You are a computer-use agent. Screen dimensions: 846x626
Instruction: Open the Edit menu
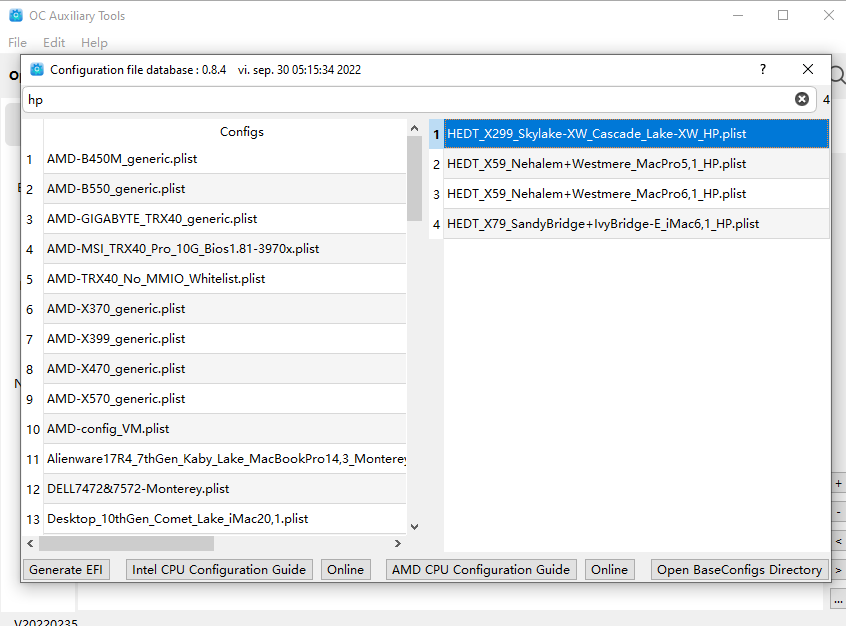[54, 43]
